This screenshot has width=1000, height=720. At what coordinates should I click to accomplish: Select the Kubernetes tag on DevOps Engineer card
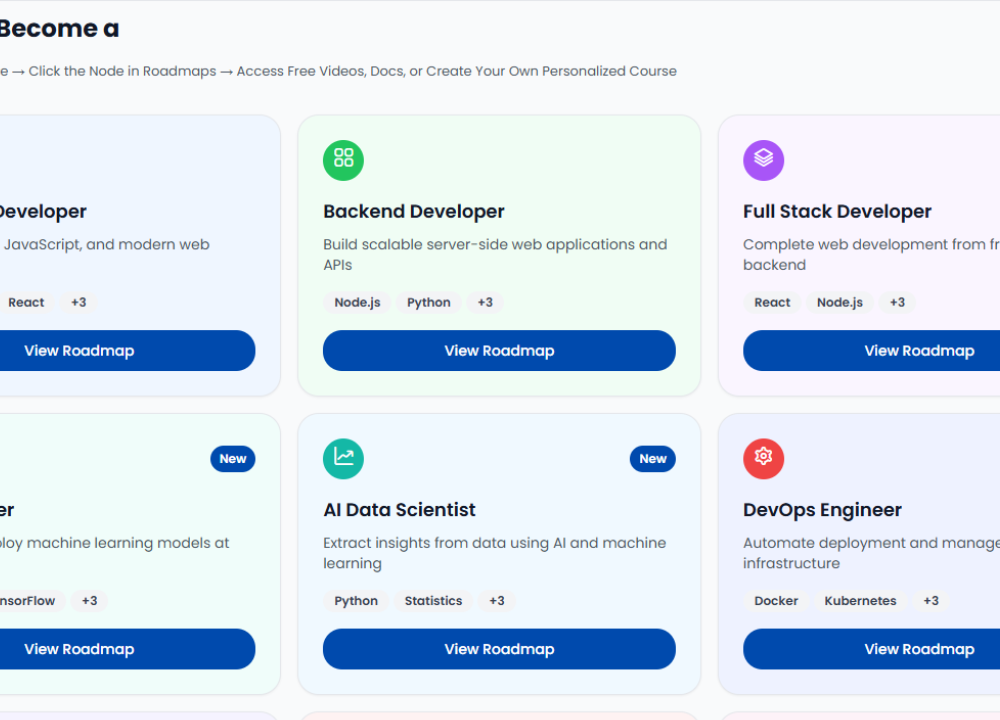point(860,601)
